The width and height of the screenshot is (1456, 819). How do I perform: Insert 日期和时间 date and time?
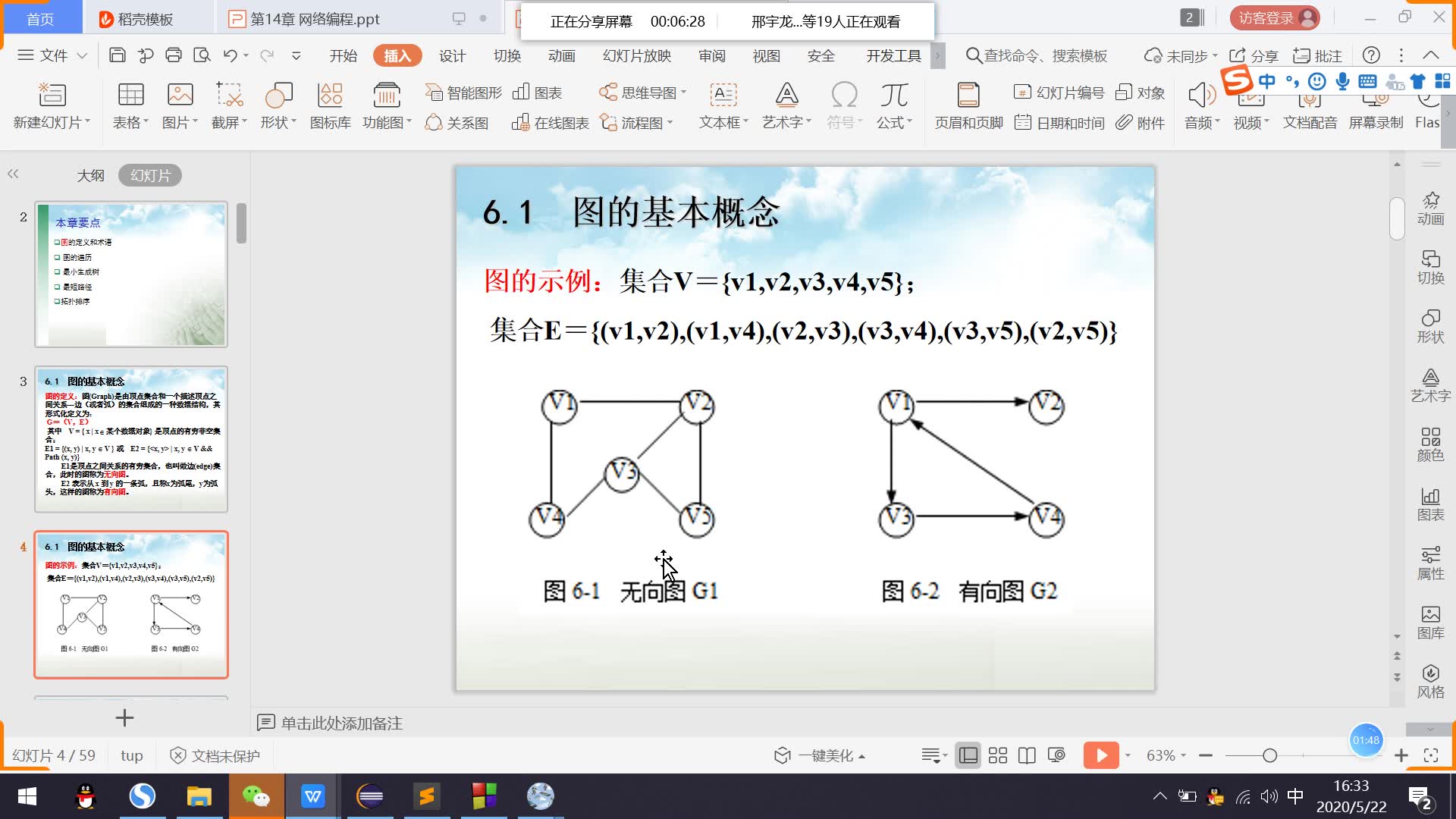(1059, 123)
